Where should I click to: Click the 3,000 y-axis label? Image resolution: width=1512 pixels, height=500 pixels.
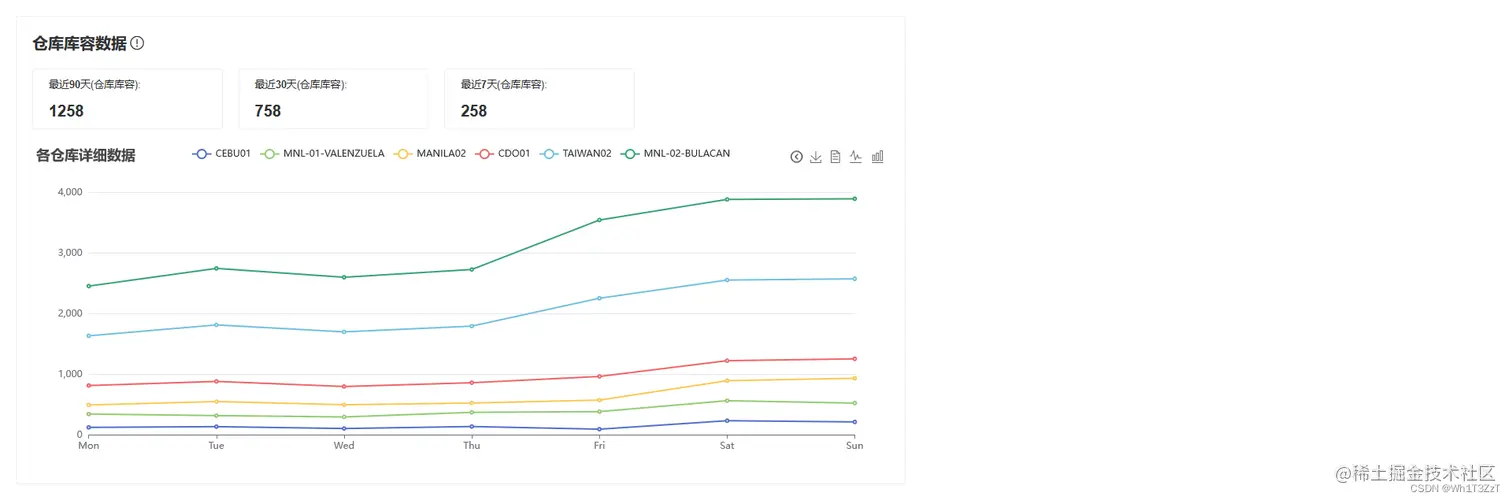[69, 253]
